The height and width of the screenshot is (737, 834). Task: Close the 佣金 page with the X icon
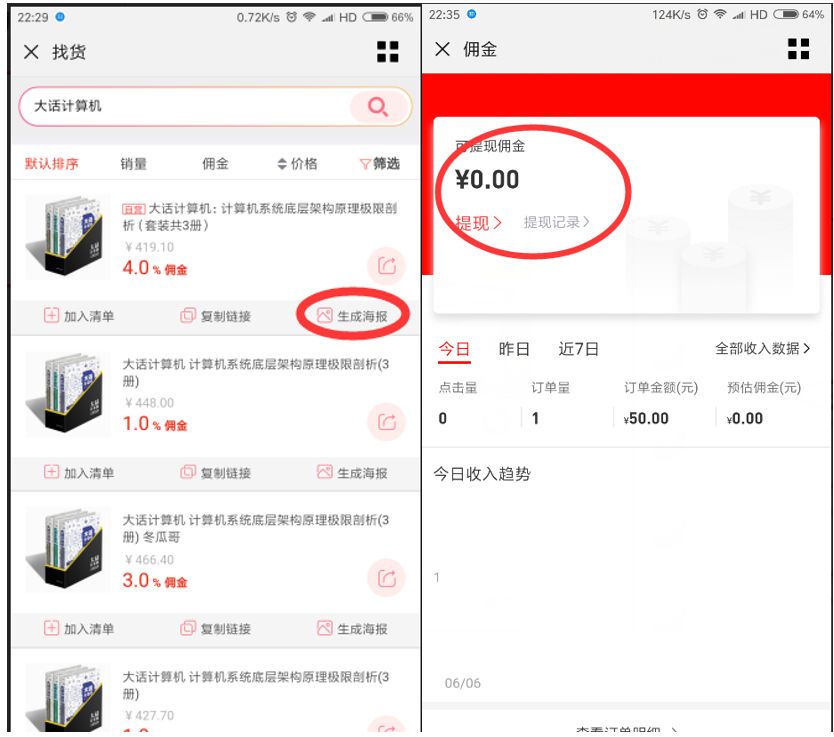pyautogui.click(x=443, y=49)
